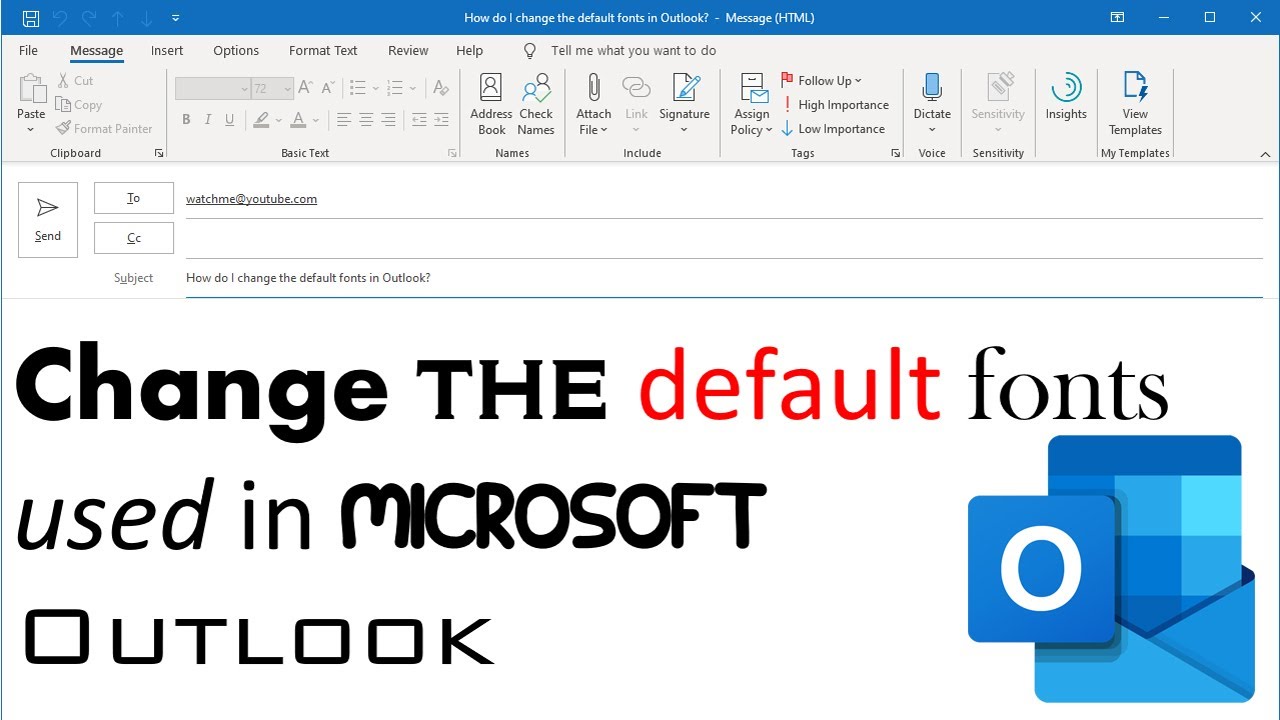
Task: Click Check Names
Action: [536, 104]
